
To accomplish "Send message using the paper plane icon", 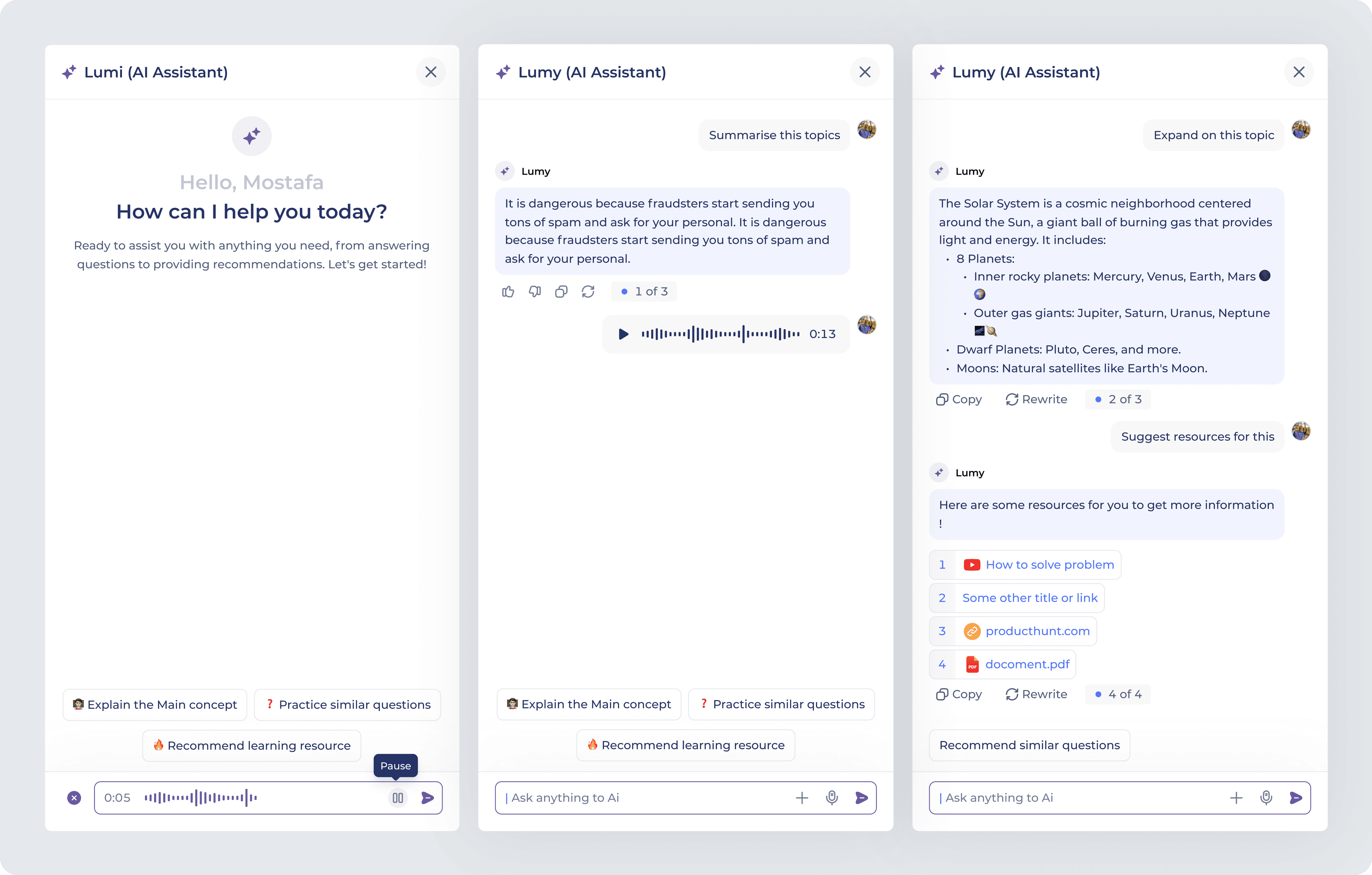I will coord(861,798).
